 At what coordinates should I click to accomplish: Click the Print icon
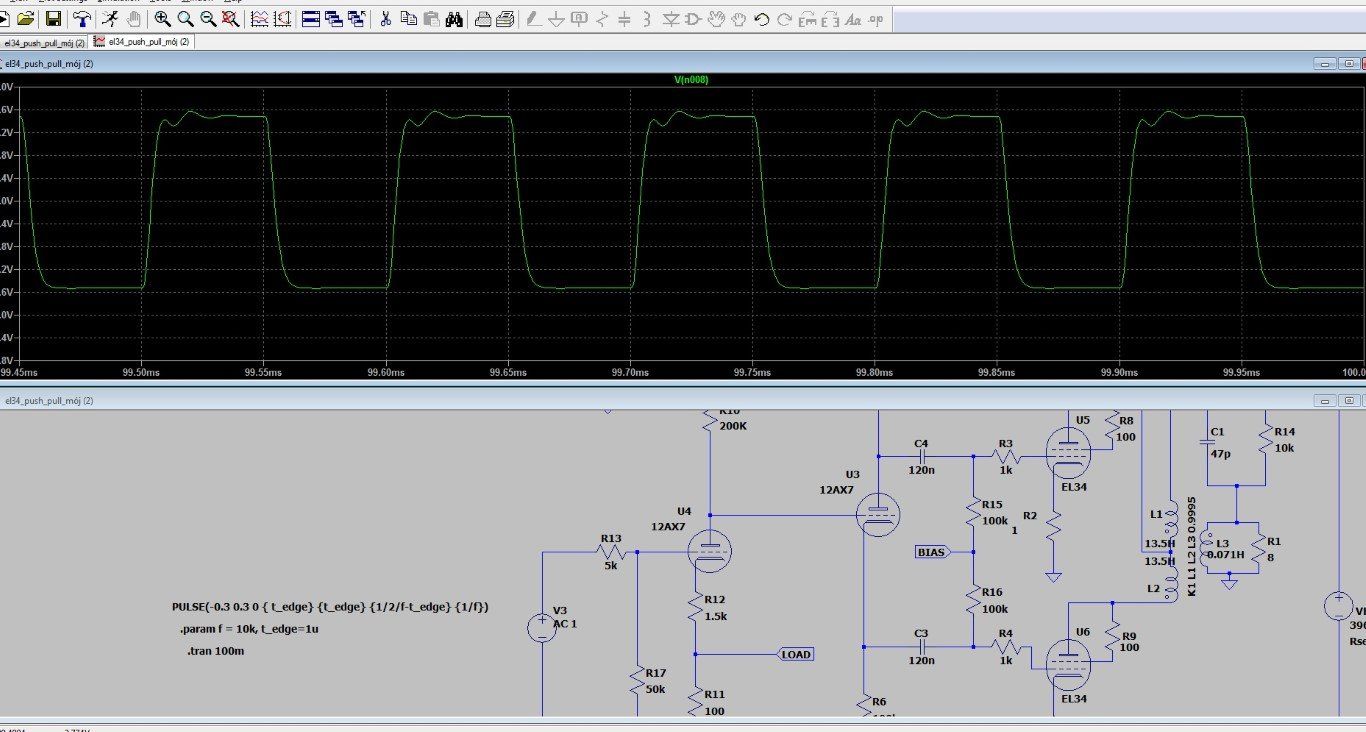[505, 19]
